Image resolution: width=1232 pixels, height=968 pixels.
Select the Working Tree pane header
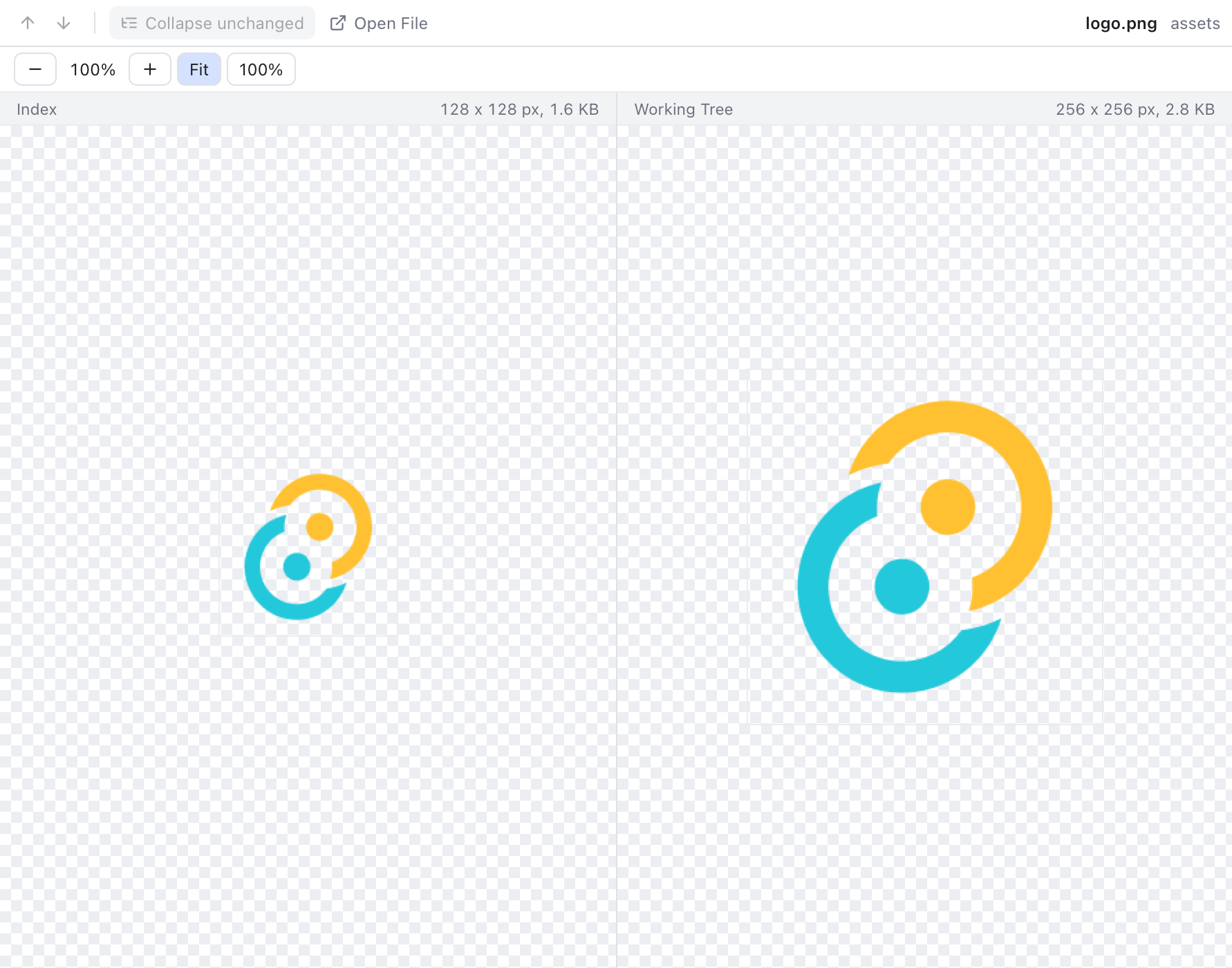click(684, 109)
